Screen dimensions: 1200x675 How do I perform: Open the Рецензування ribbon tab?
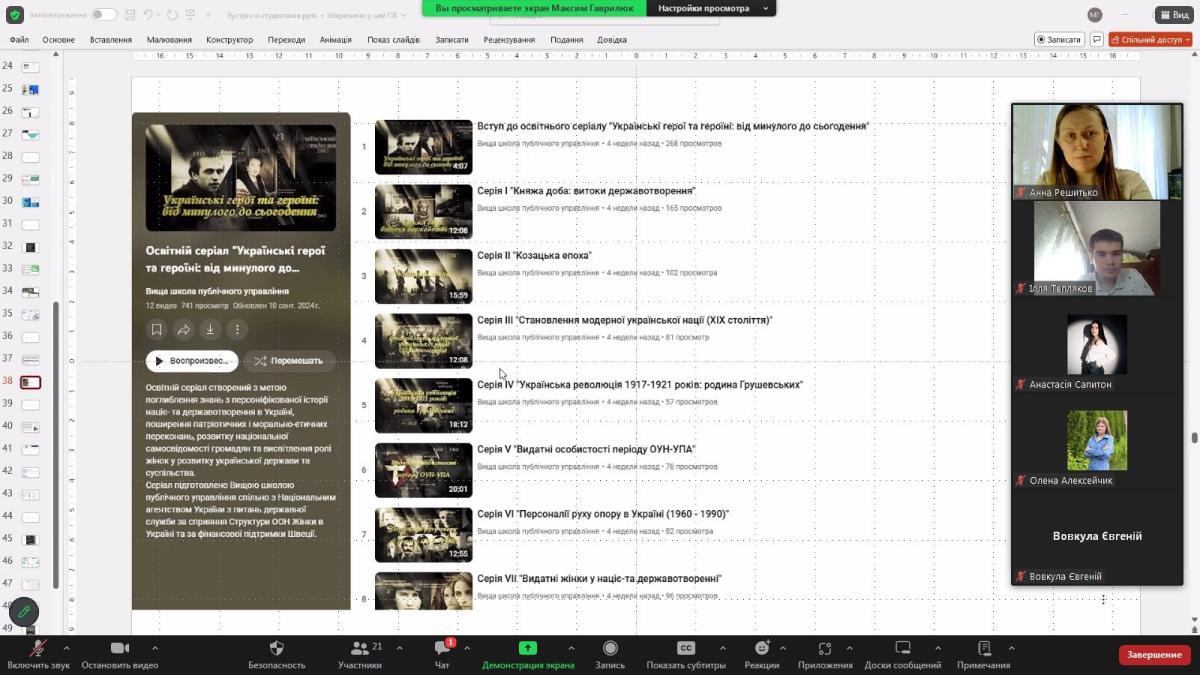pos(509,40)
